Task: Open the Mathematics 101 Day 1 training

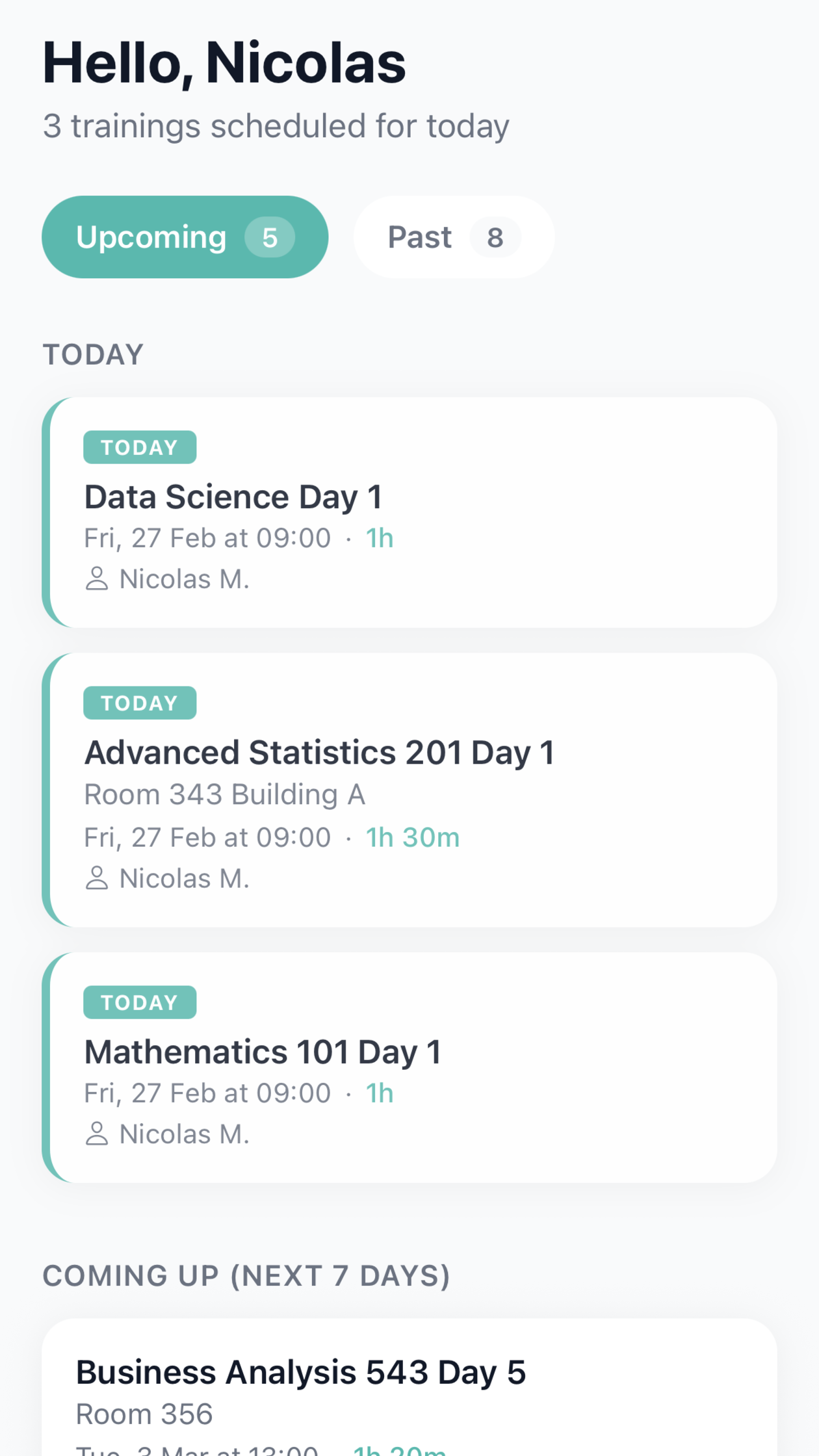Action: pos(263,1052)
